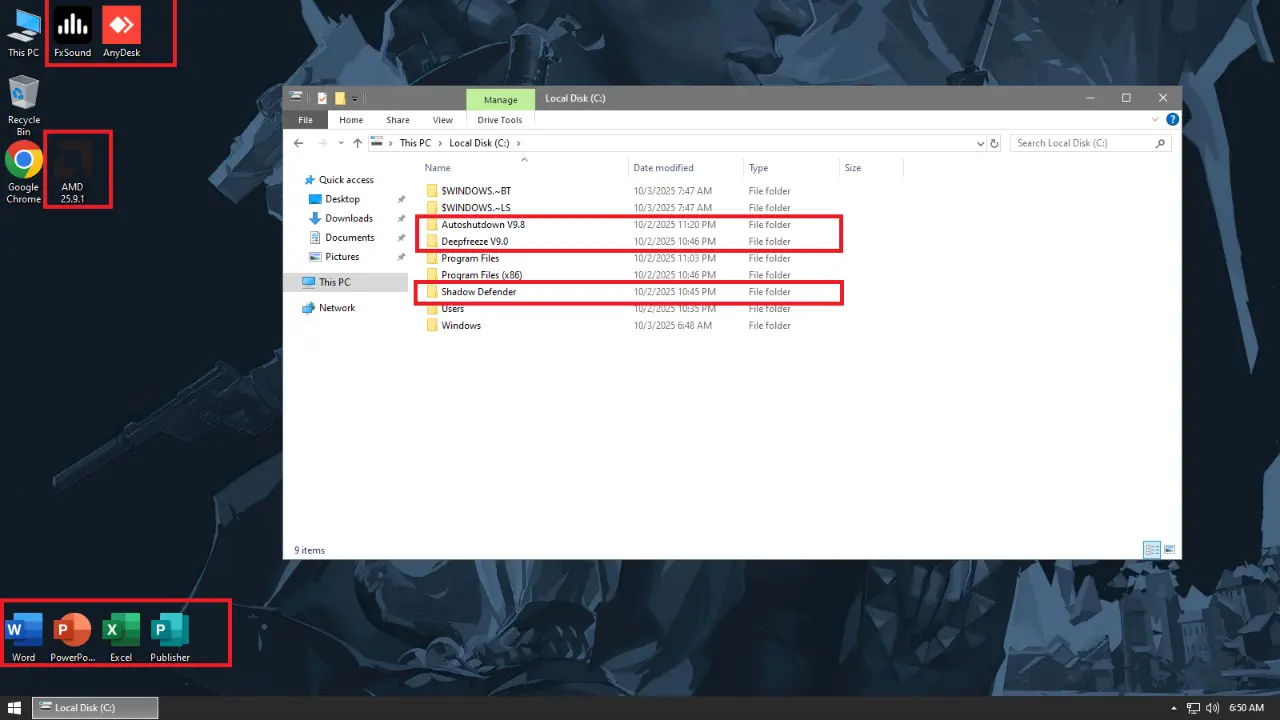Show hidden tray icons
The image size is (1280, 720).
[1174, 708]
